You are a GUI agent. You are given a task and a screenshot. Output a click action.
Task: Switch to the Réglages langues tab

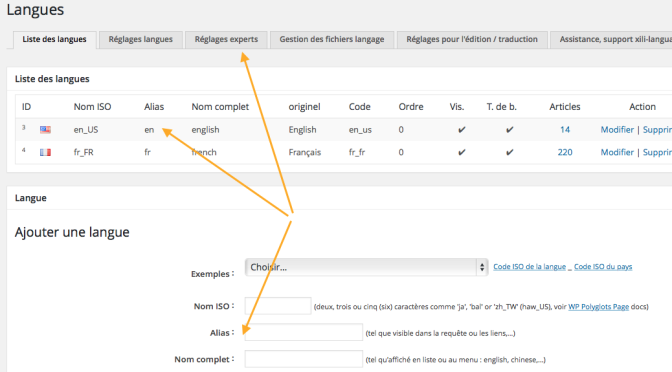coord(141,39)
